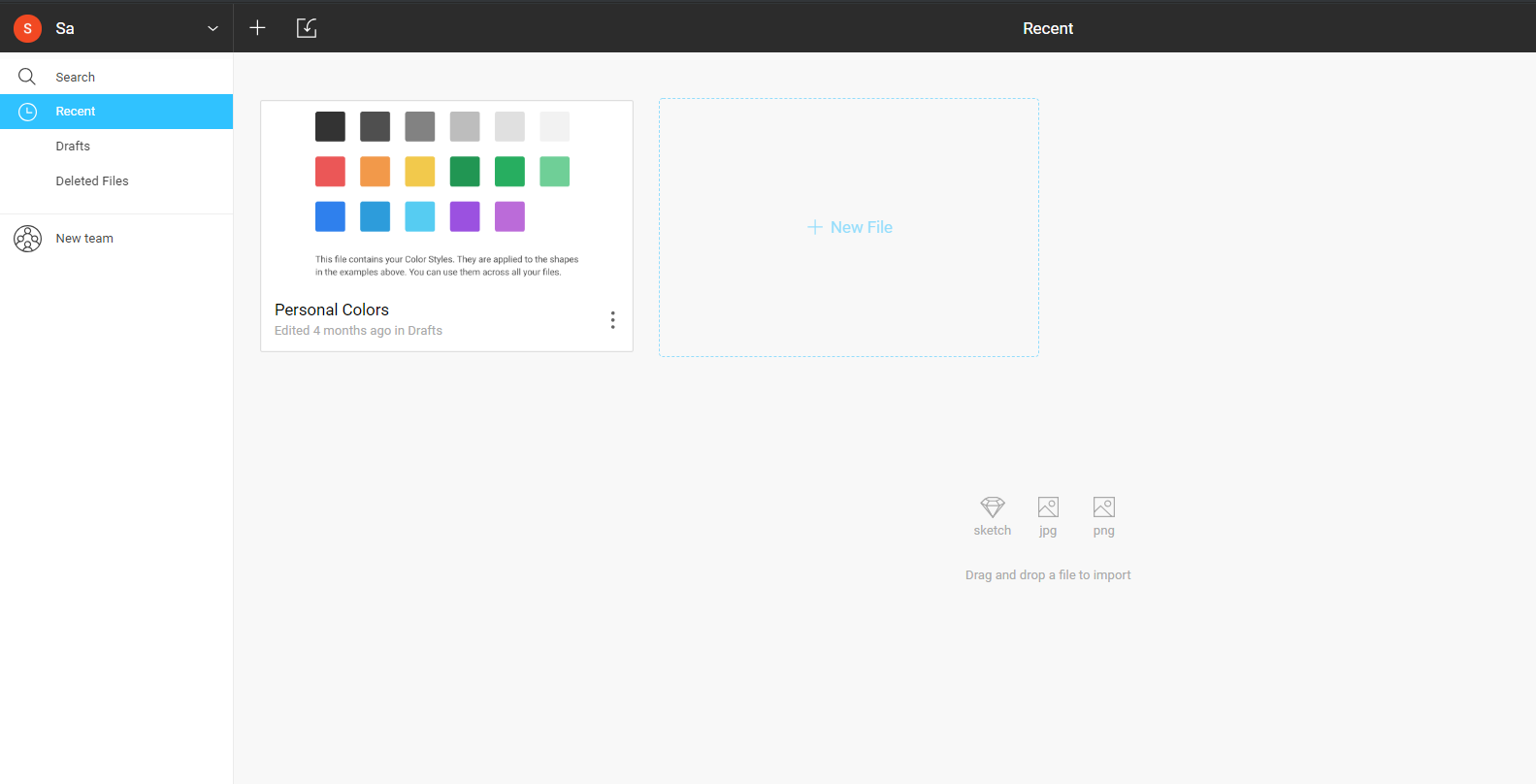Click the plus icon to create new file
This screenshot has width=1536, height=784.
(257, 28)
